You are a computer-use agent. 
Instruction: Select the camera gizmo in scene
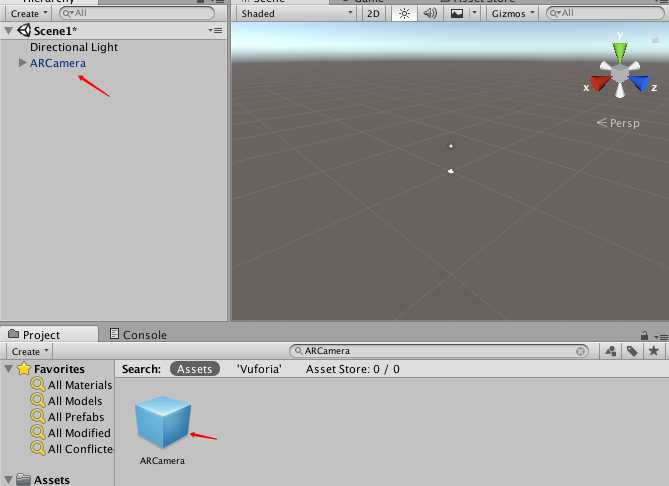point(451,171)
